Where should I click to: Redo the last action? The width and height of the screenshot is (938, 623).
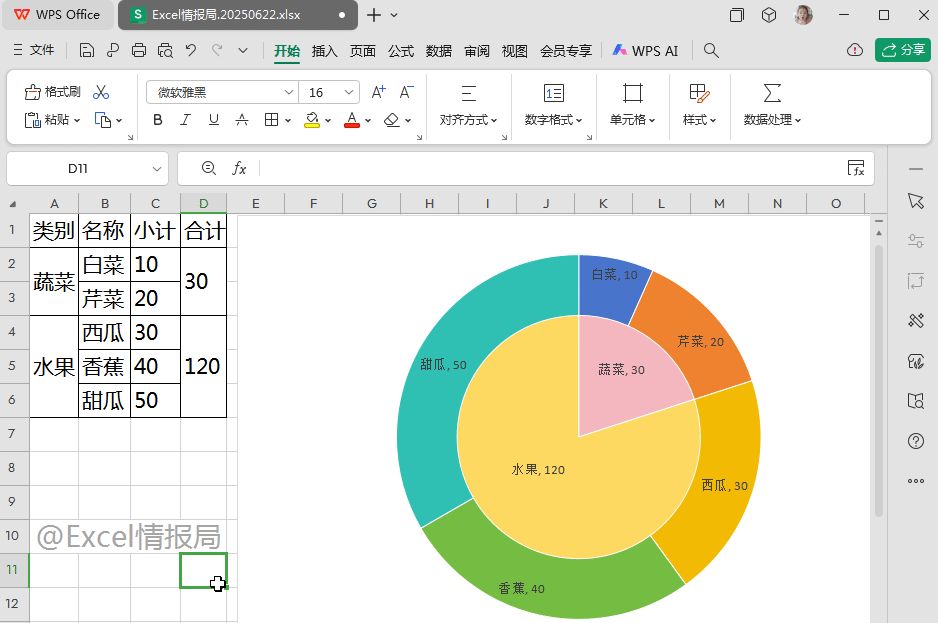(x=217, y=50)
